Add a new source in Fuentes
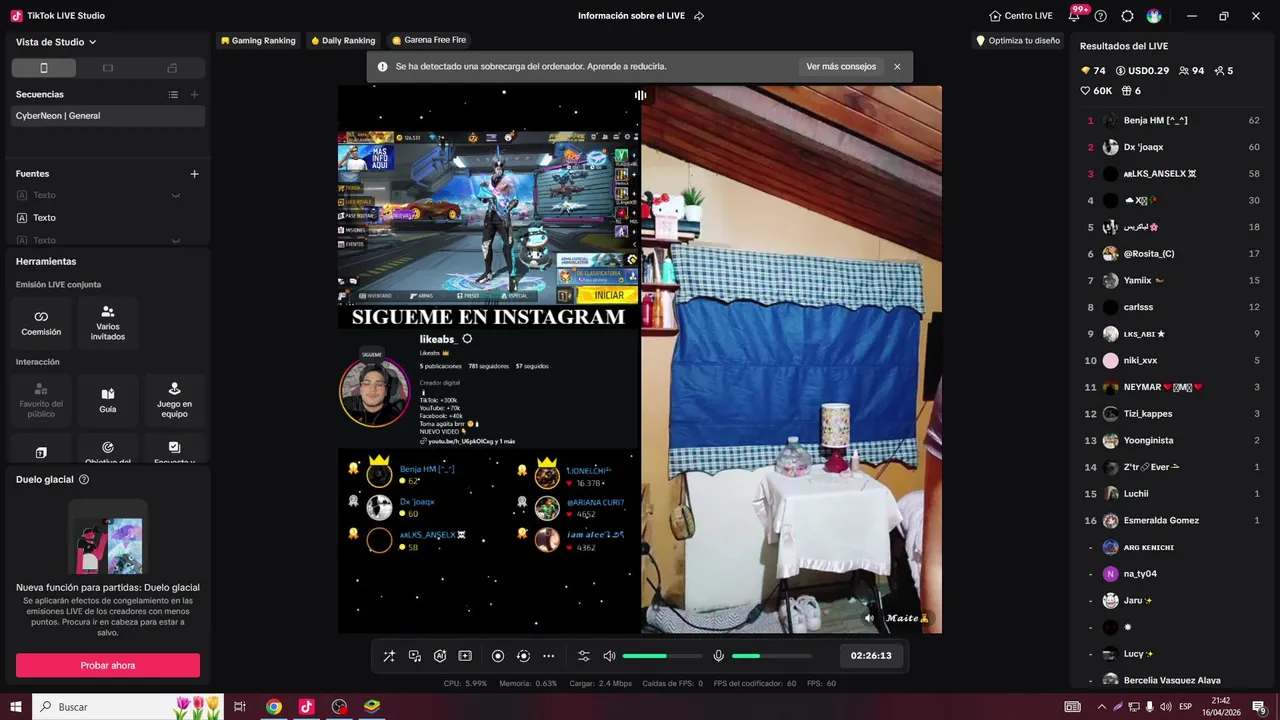The width and height of the screenshot is (1280, 720). click(194, 174)
